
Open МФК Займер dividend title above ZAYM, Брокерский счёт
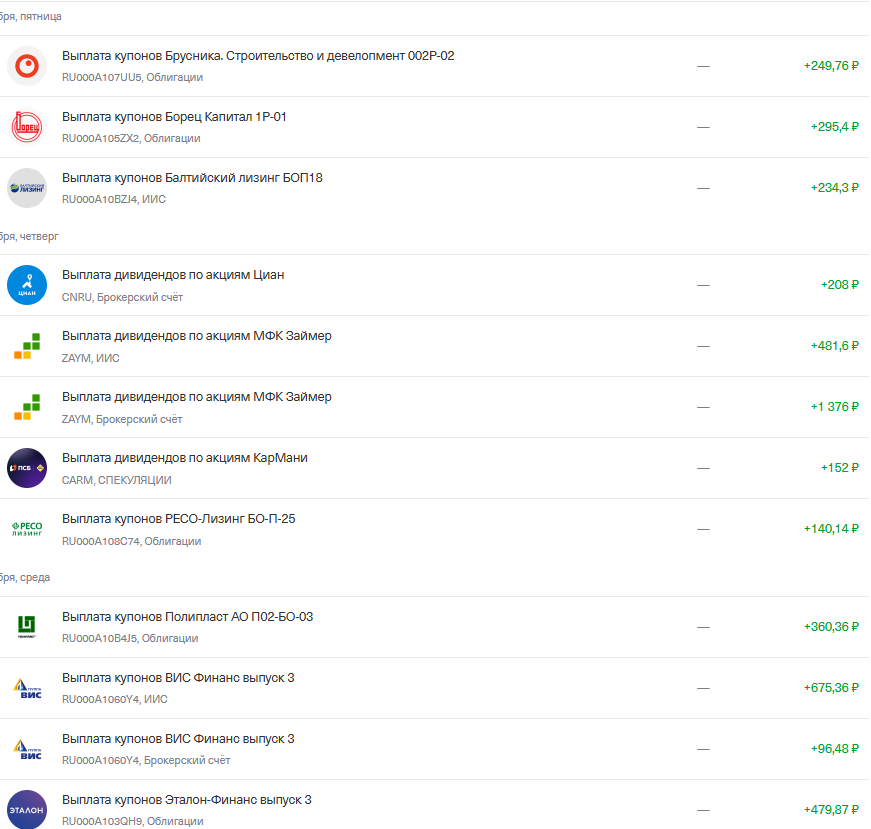[x=197, y=397]
